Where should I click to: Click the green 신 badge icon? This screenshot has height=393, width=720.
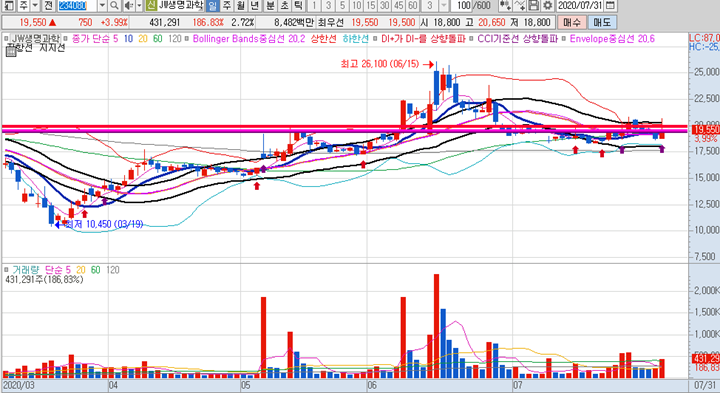151,6
